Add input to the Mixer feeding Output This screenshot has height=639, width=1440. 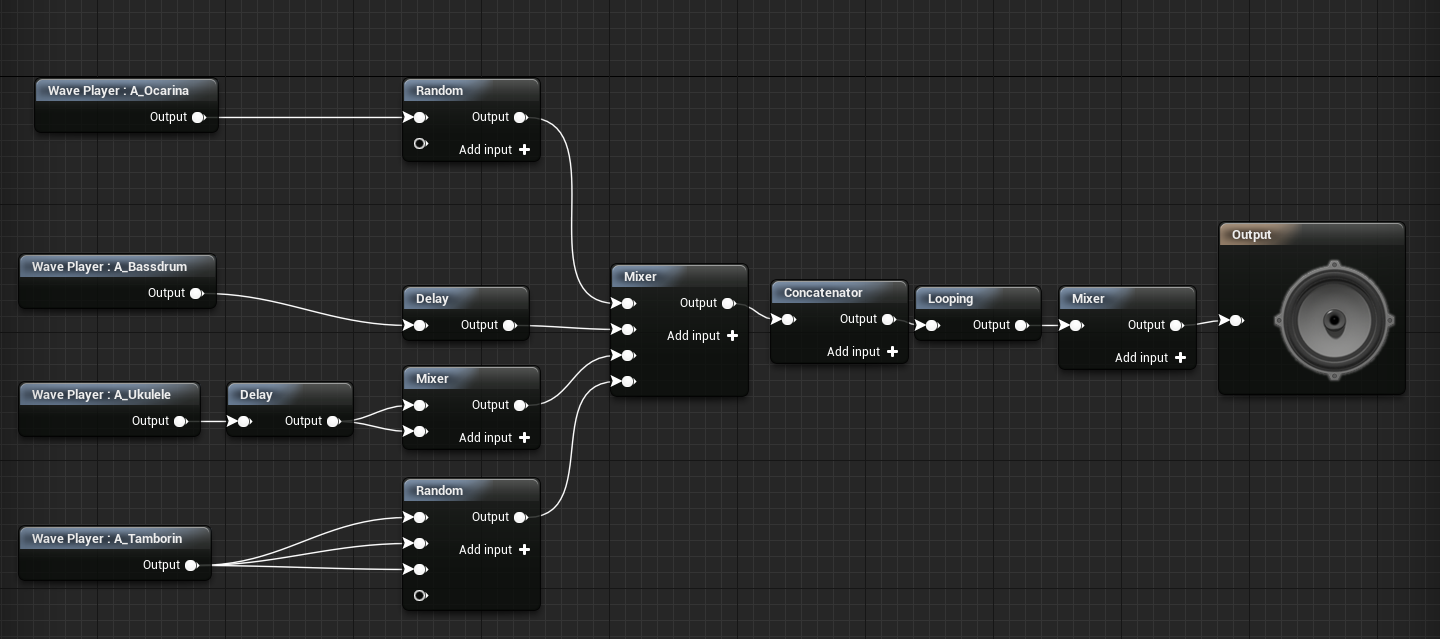click(1150, 358)
